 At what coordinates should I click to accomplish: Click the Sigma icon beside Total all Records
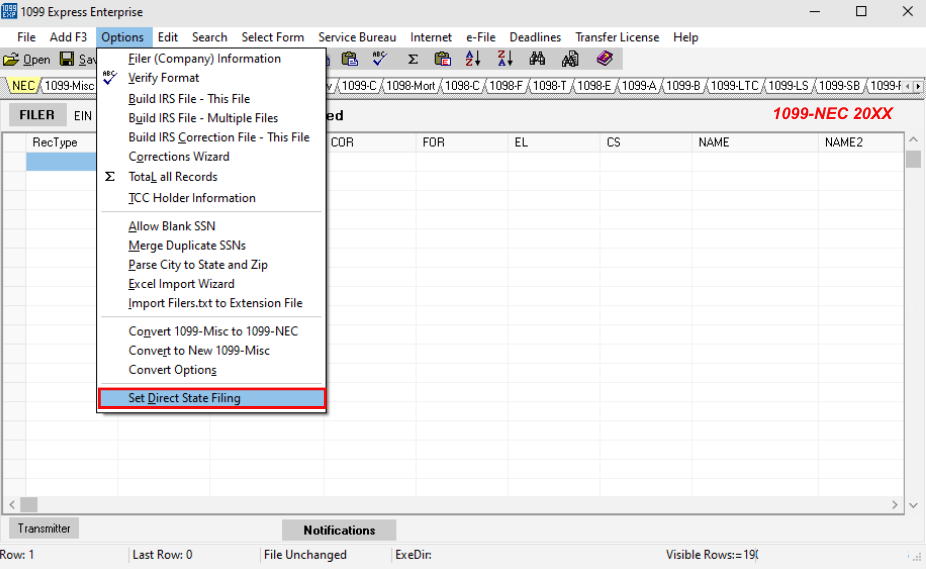click(110, 177)
